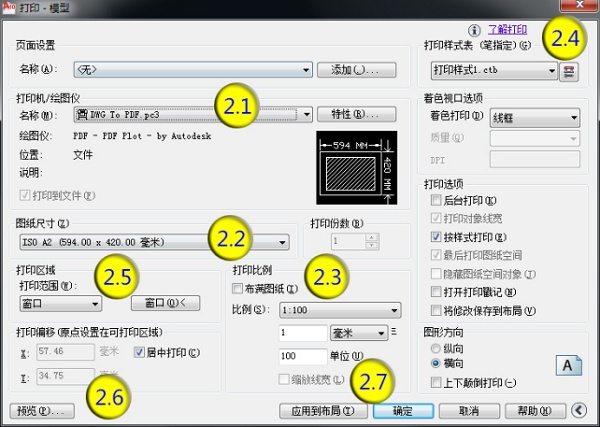This screenshot has width=600, height=427.
Task: Open the 打印范围 plot range dropdown
Action: [x=95, y=303]
